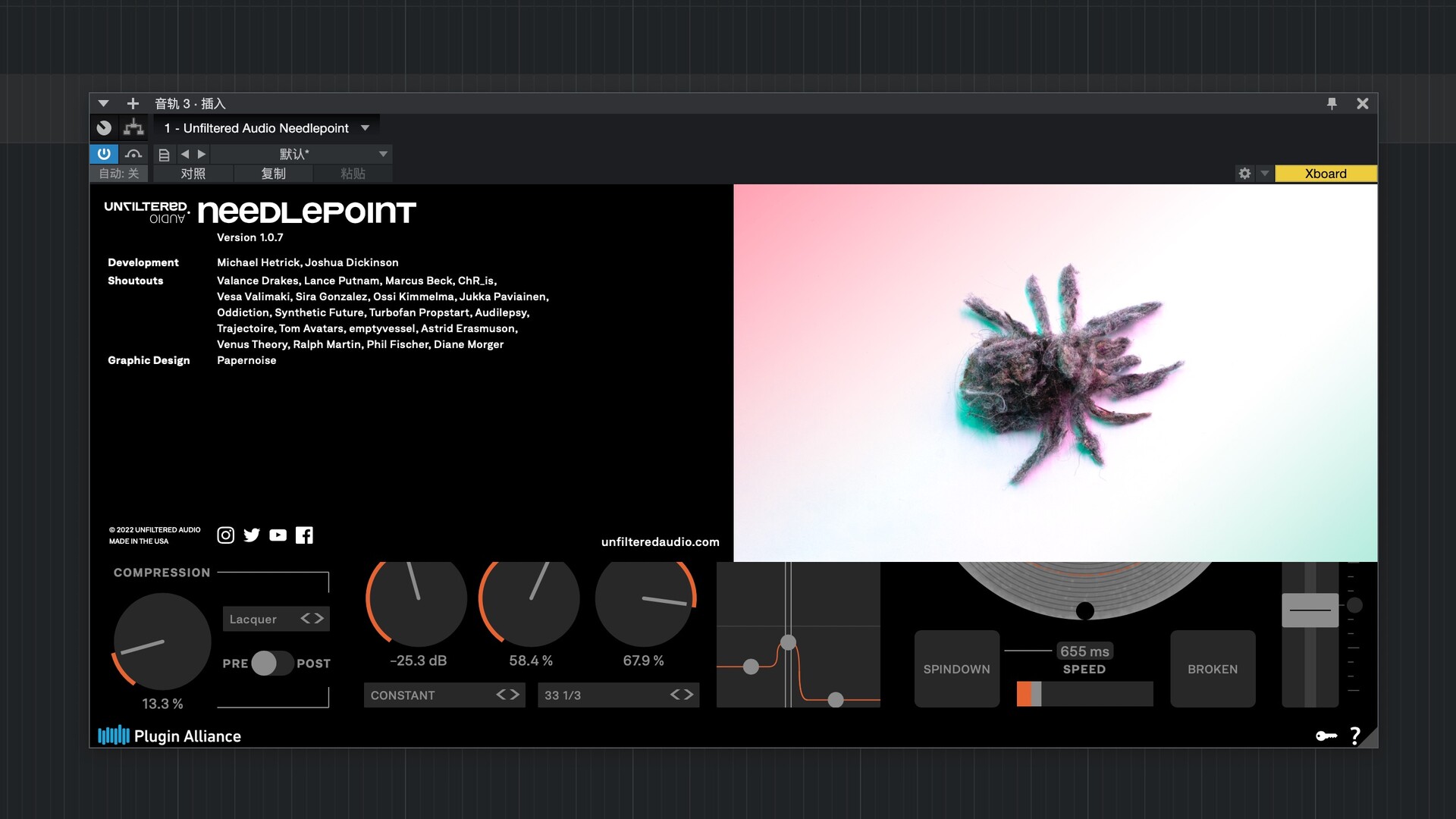Click the 655 ms speed value field
The height and width of the screenshot is (819, 1456).
click(1084, 651)
